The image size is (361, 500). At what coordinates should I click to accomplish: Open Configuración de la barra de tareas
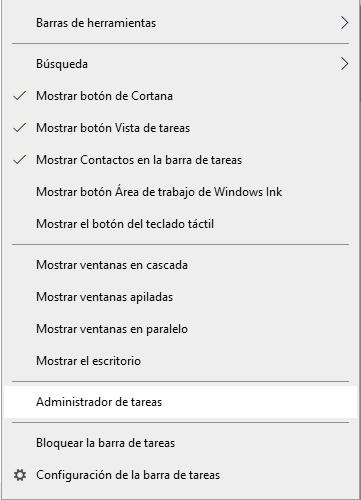[x=180, y=475]
